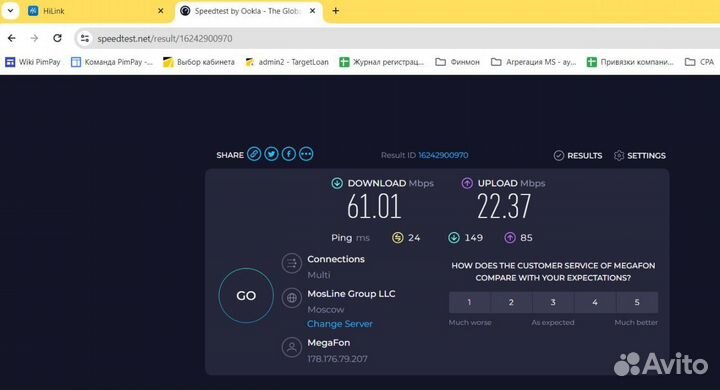This screenshot has width=720, height=390.
Task: Select upload speed value 22.37
Action: coord(504,206)
